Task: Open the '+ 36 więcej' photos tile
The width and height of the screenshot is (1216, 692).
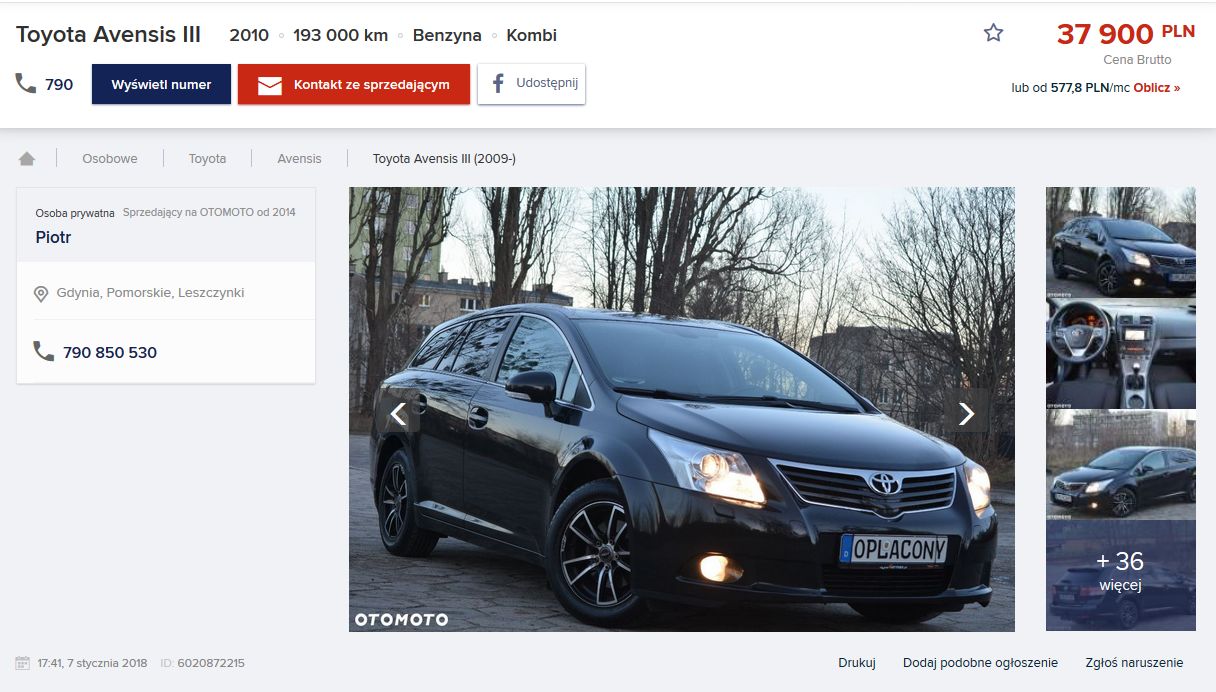Action: 1120,575
